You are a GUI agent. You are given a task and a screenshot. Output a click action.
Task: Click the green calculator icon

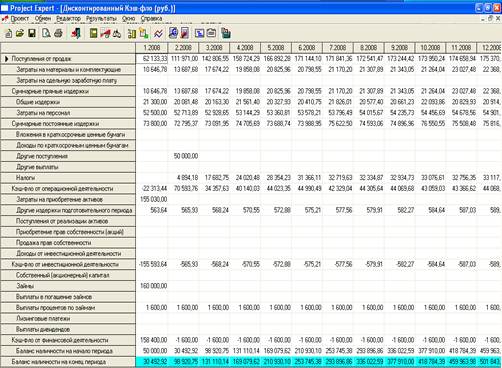pyautogui.click(x=94, y=33)
